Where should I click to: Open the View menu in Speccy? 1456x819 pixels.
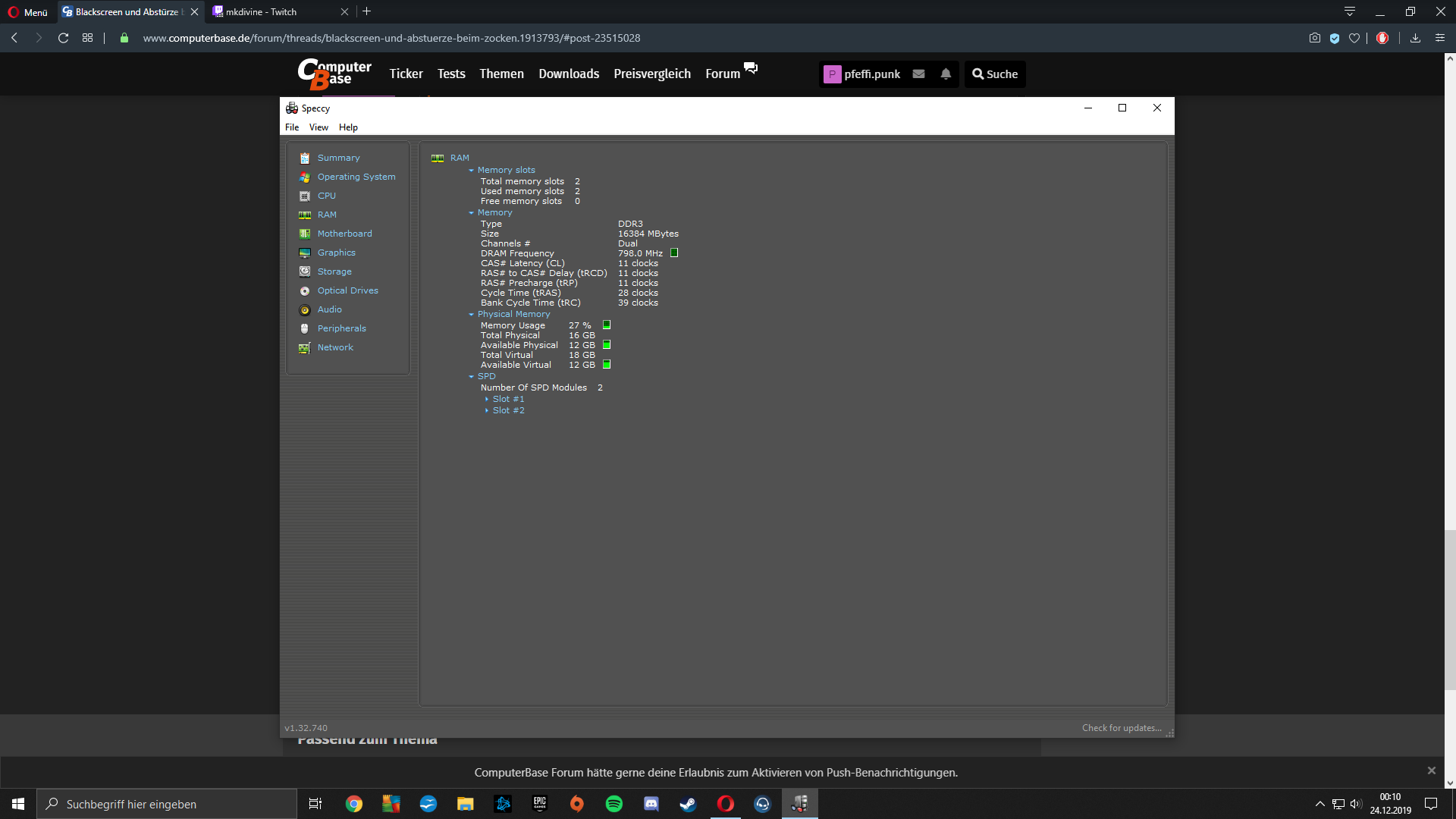coord(318,127)
